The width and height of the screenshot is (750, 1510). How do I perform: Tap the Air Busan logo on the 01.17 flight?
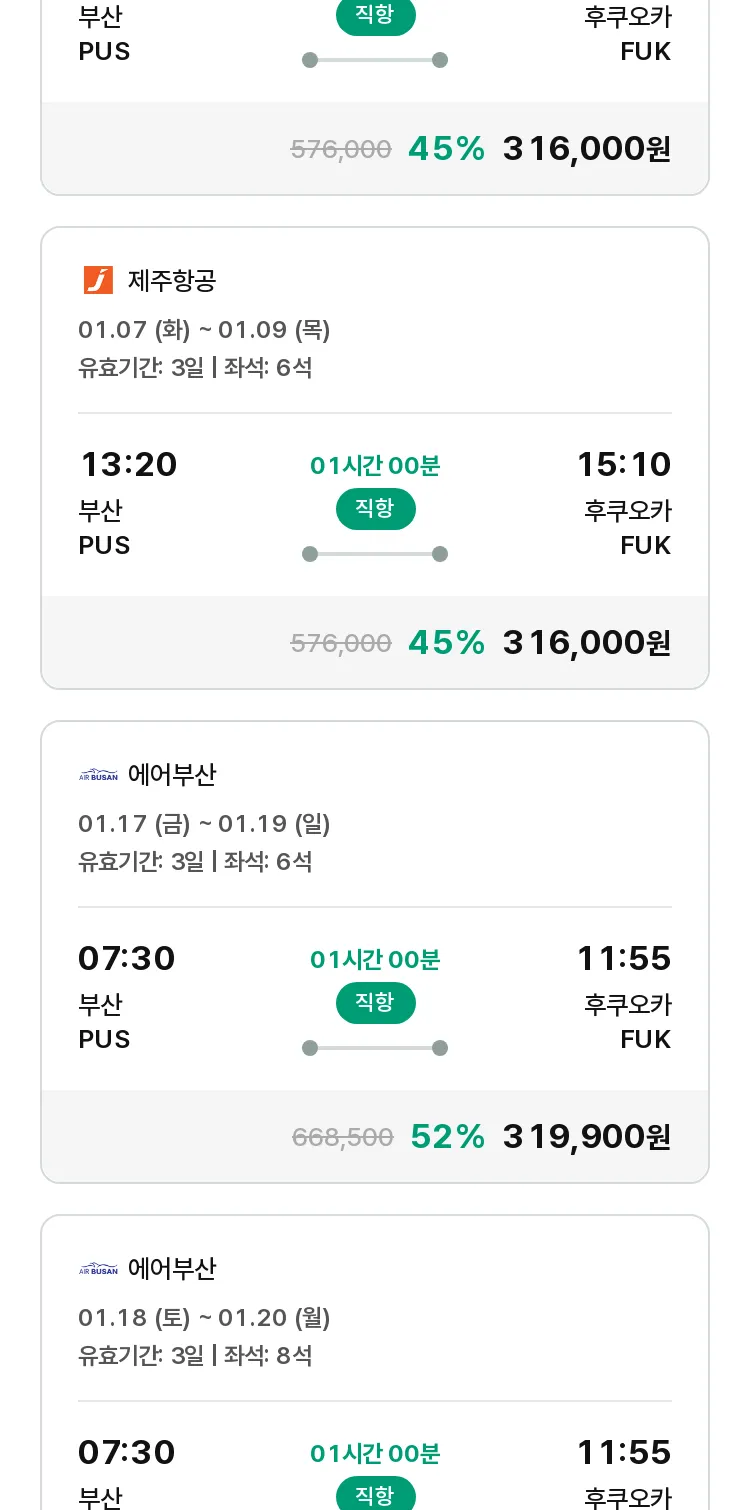pyautogui.click(x=98, y=775)
